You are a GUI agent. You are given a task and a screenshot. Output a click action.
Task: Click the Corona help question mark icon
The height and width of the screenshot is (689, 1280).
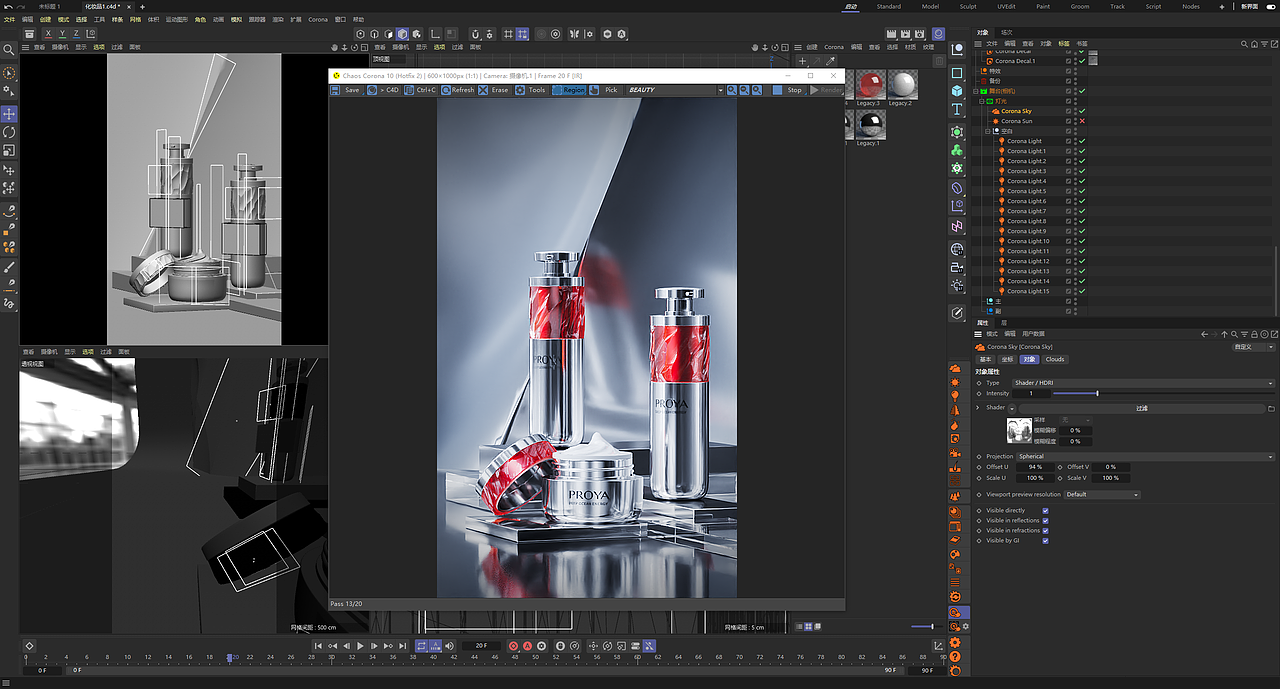(954, 657)
